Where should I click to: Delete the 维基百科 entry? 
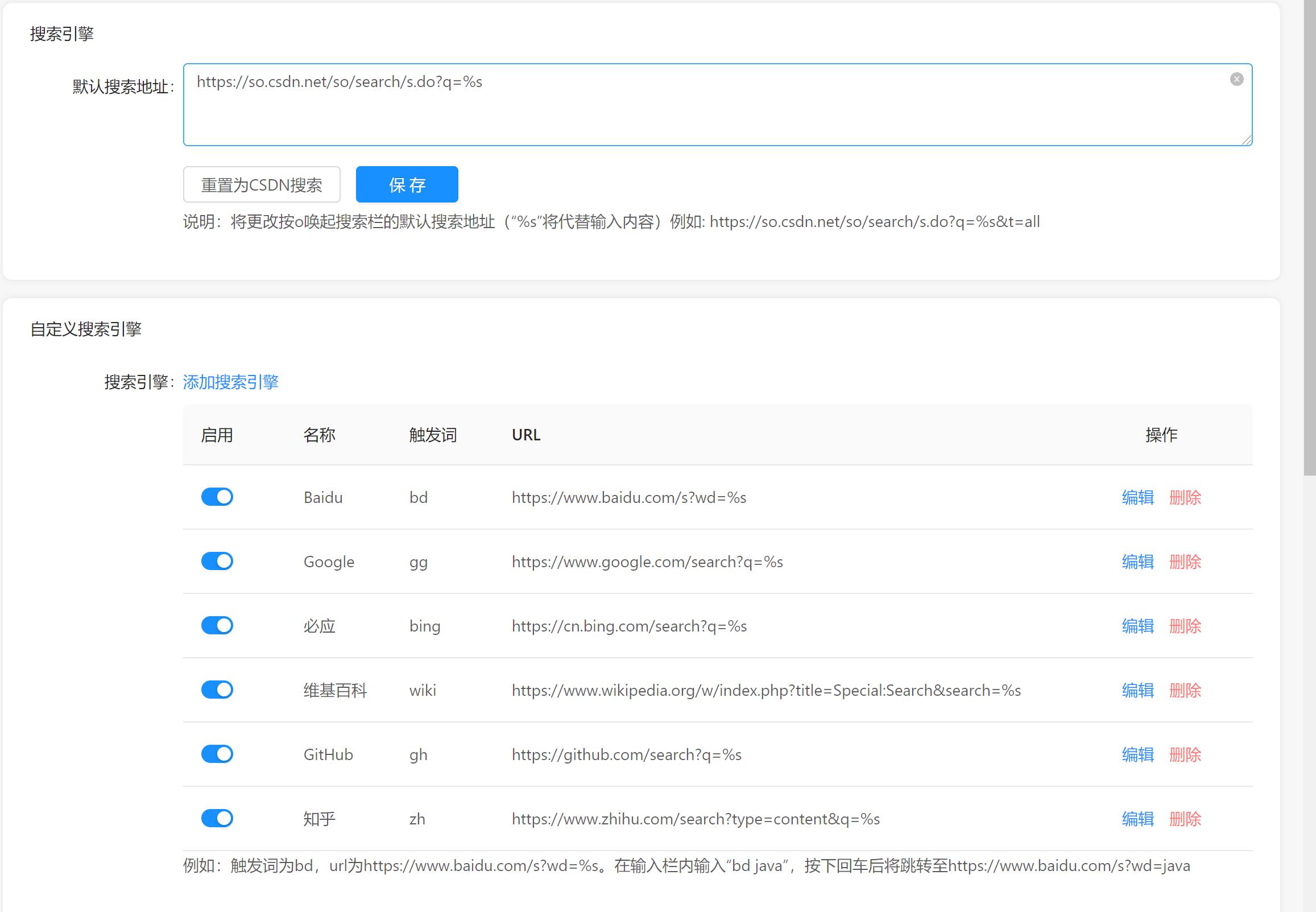click(x=1185, y=690)
